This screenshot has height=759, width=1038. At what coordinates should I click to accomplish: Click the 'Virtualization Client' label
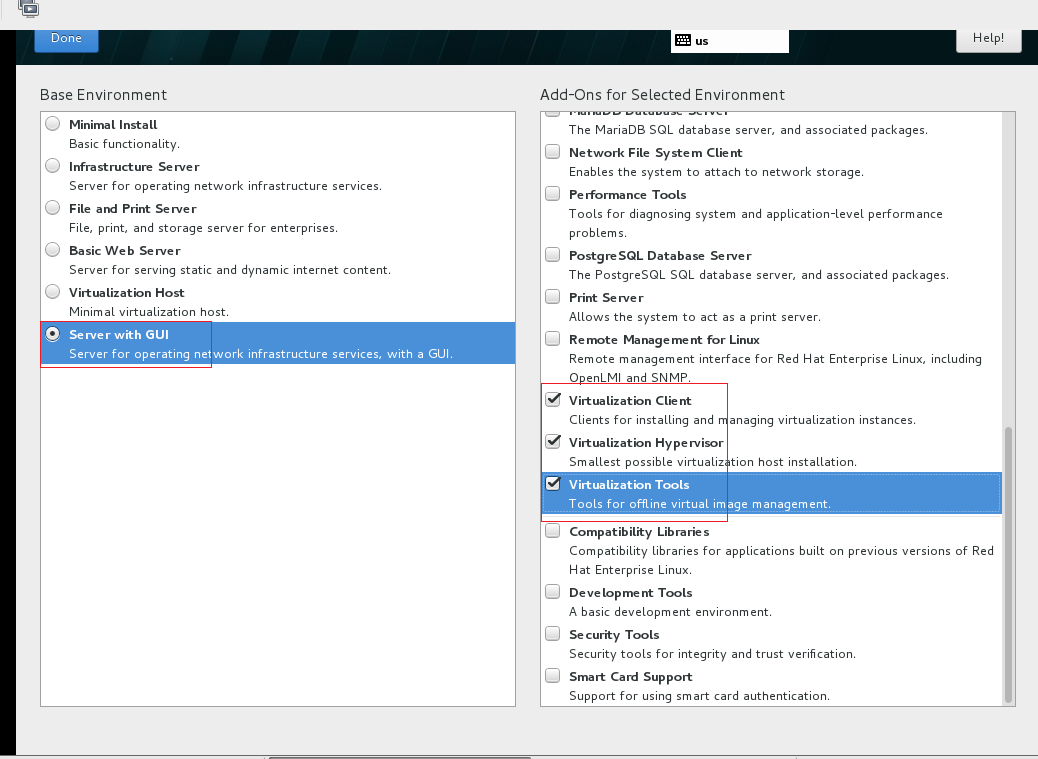[630, 400]
